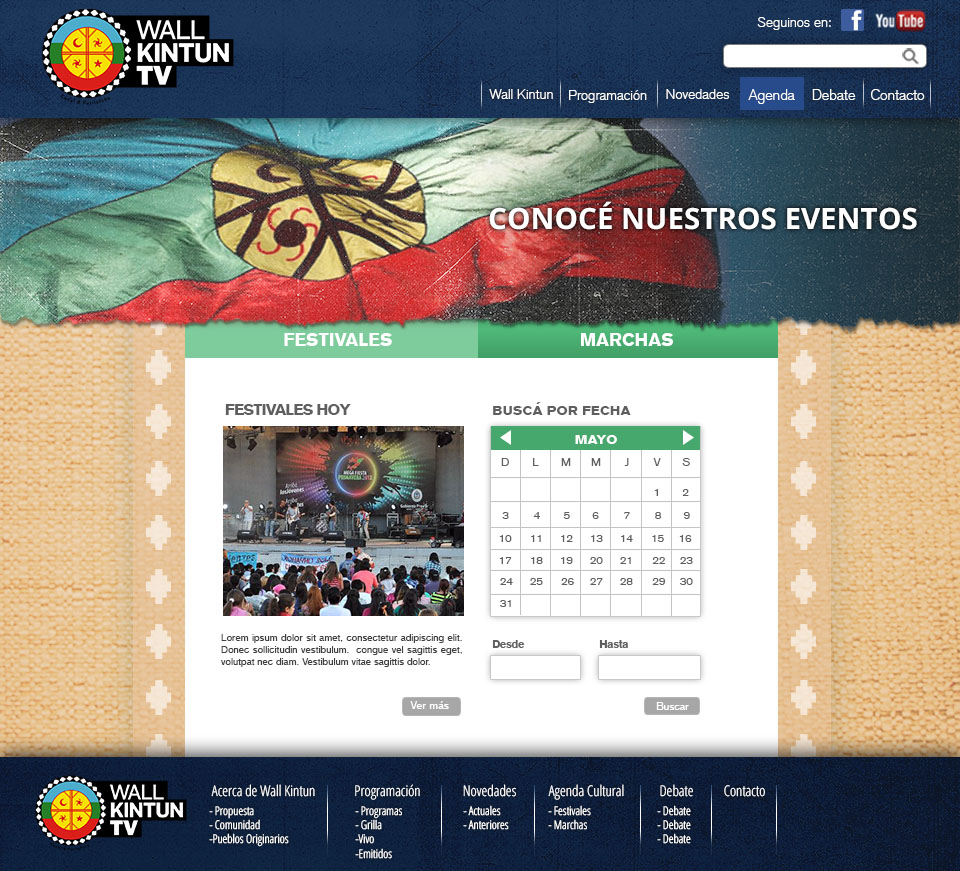
Task: Switch to the Marchas tab
Action: pos(626,340)
